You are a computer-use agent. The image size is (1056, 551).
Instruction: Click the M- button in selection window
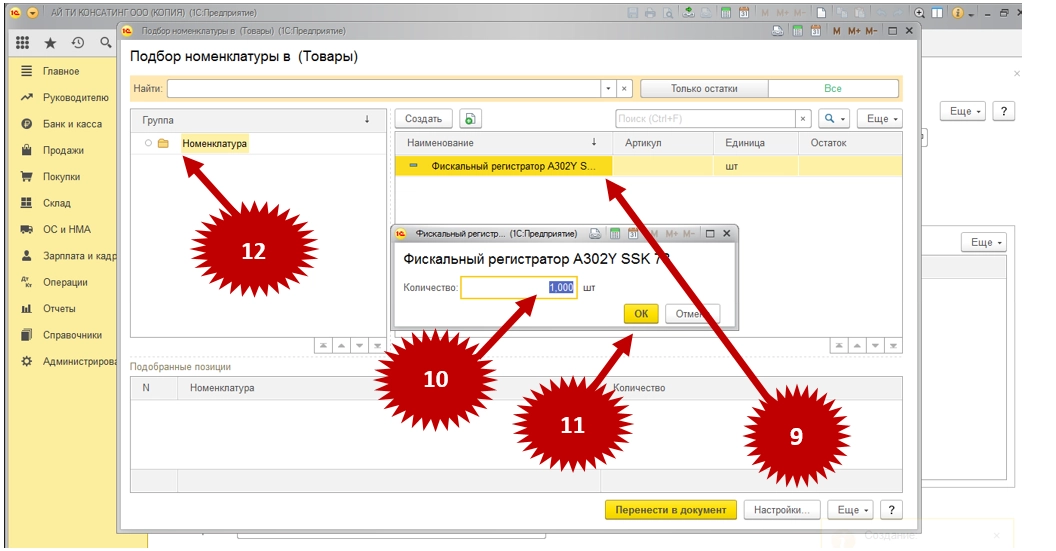[871, 31]
